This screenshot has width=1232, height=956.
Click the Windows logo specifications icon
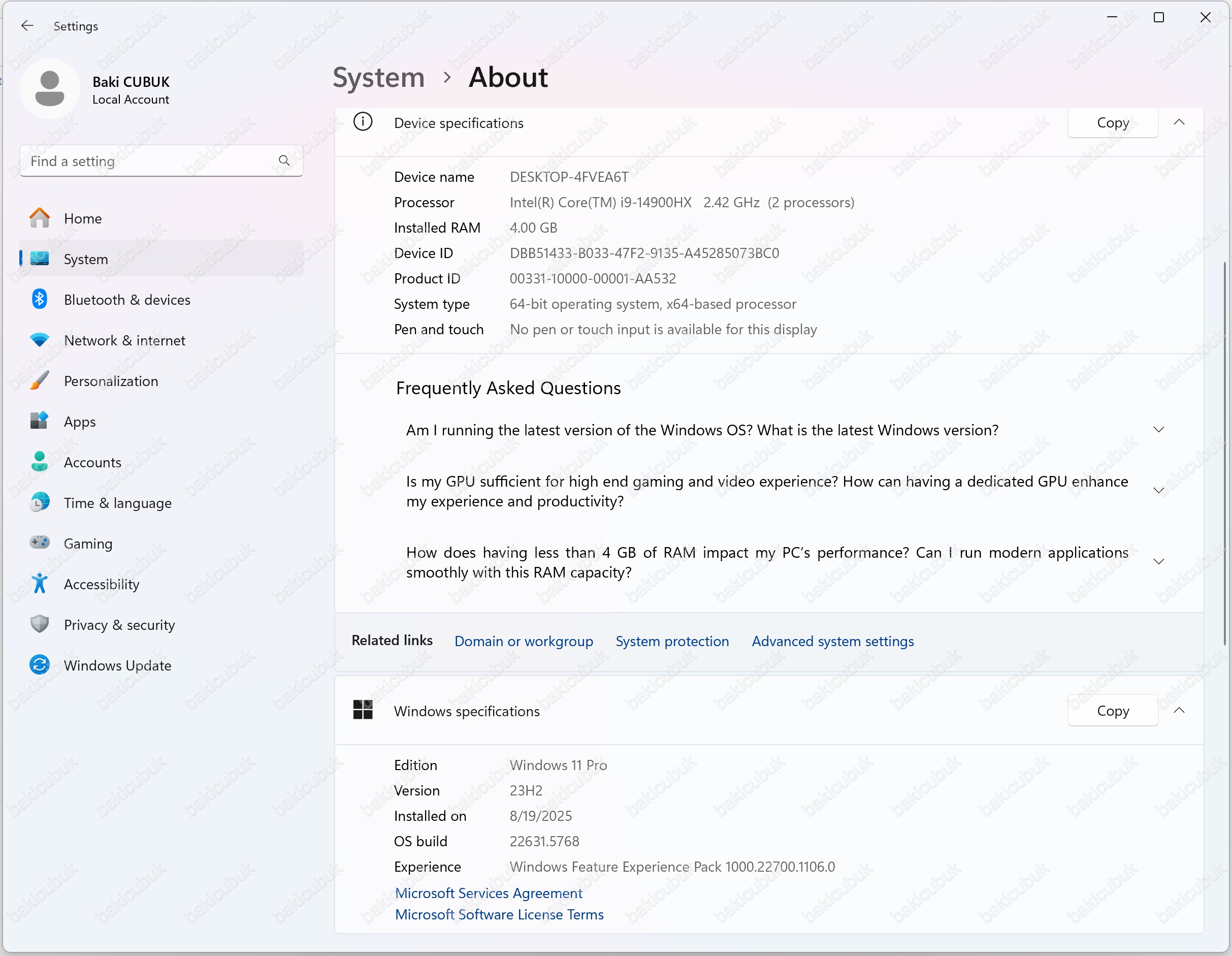(x=363, y=710)
